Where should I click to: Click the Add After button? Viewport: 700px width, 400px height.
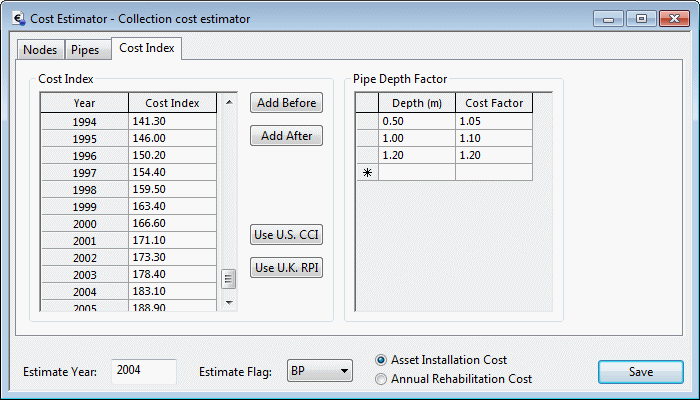tap(287, 136)
